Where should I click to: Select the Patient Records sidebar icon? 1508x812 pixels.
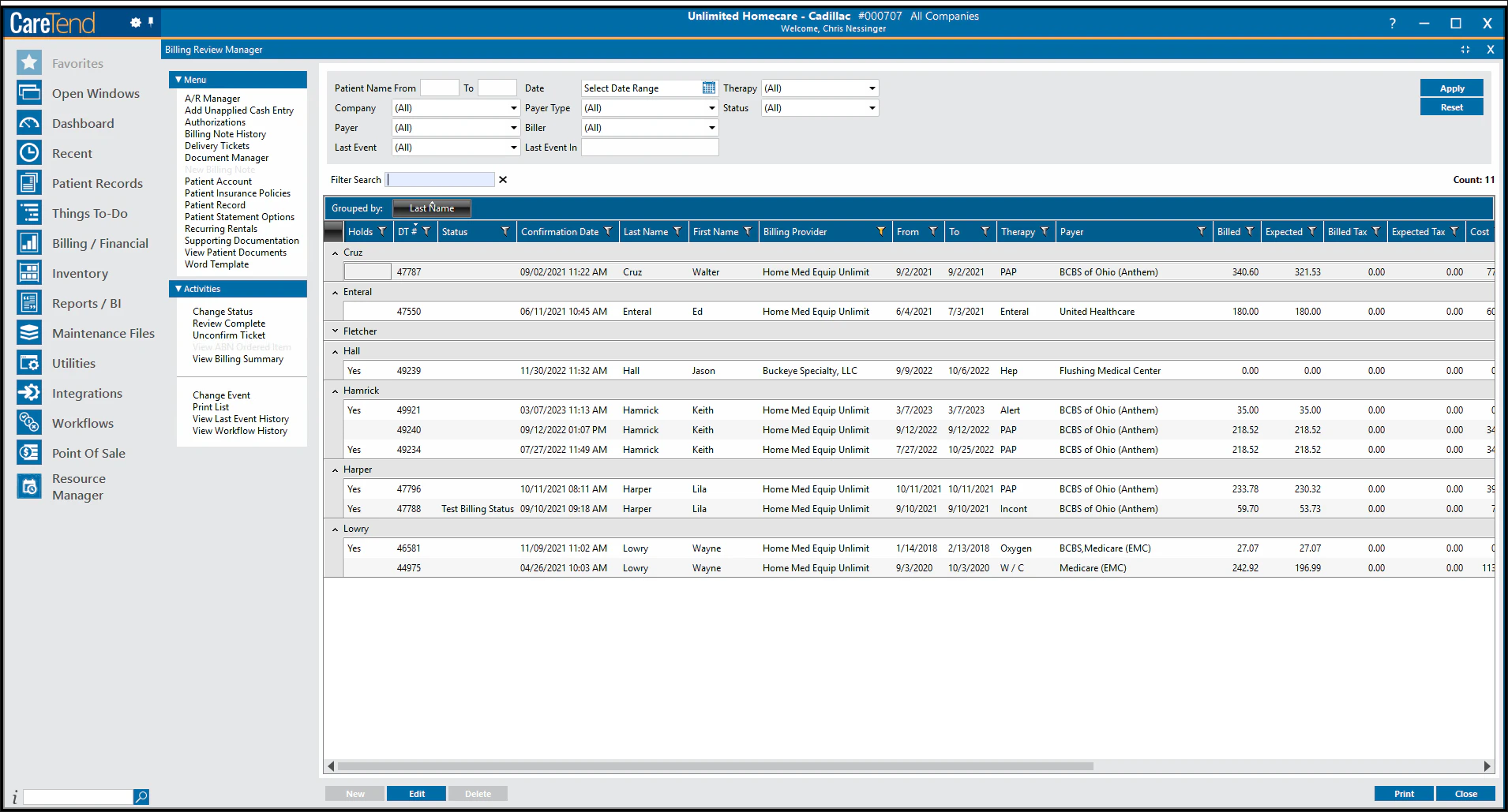pos(29,182)
